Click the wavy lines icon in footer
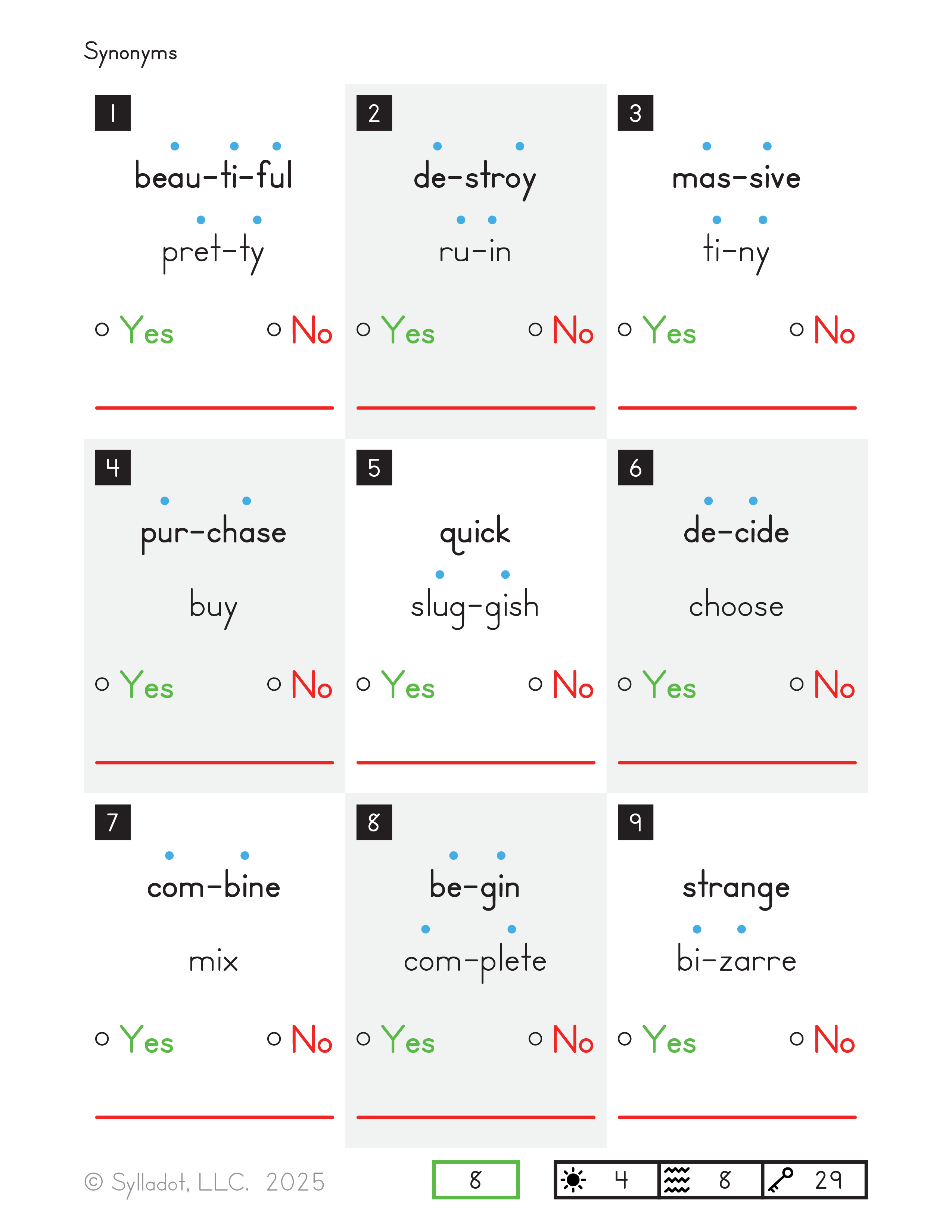Image resolution: width=952 pixels, height=1232 pixels. coord(677,1179)
